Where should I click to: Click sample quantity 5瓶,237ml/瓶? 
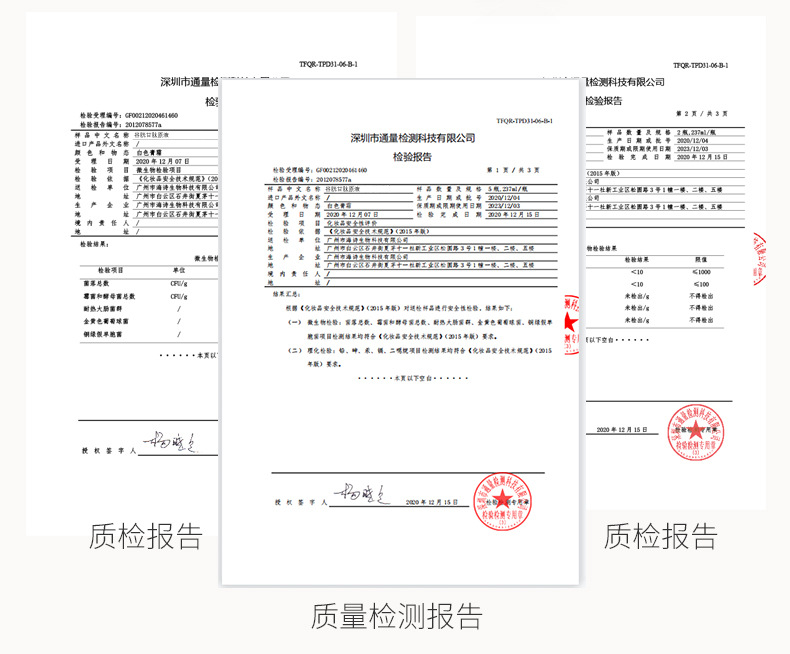[507, 189]
